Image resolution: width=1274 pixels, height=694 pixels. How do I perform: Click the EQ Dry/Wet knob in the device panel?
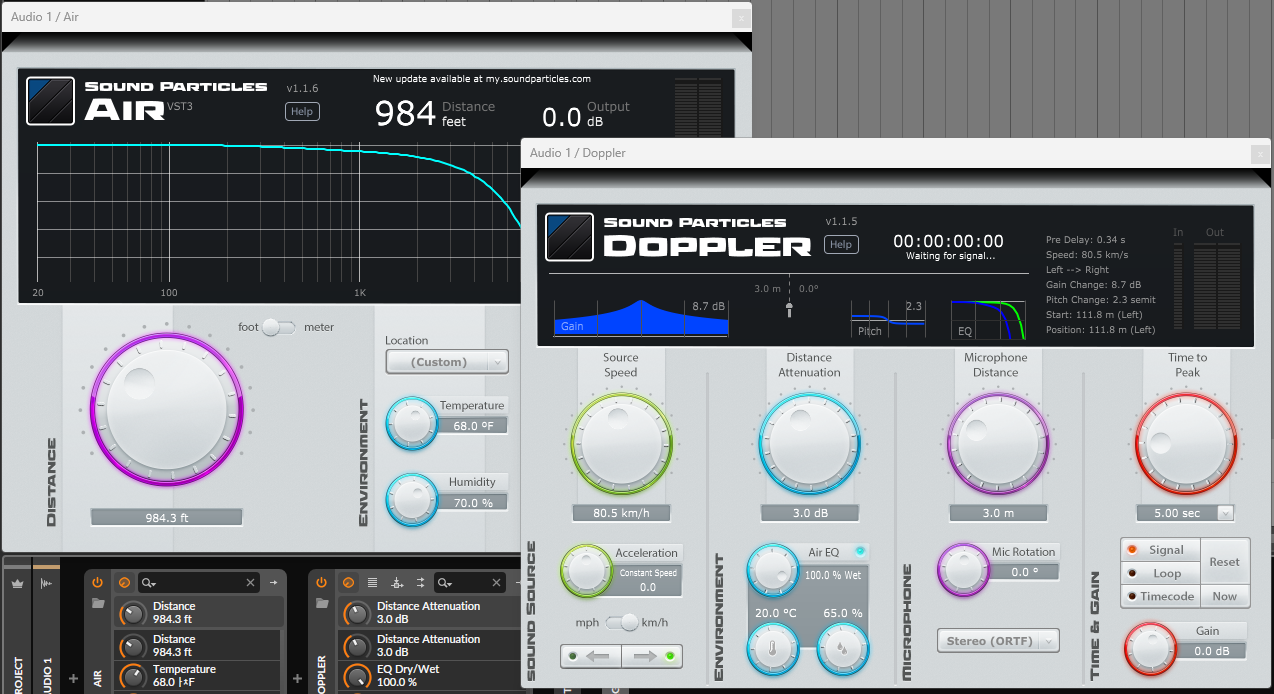click(x=355, y=675)
